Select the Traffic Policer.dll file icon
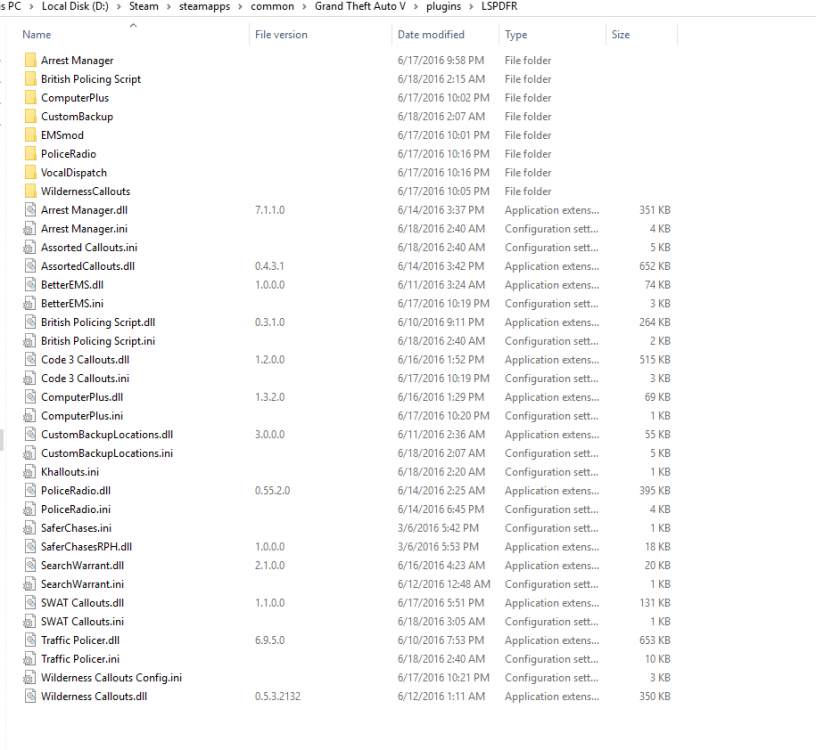The width and height of the screenshot is (816, 750). [31, 640]
